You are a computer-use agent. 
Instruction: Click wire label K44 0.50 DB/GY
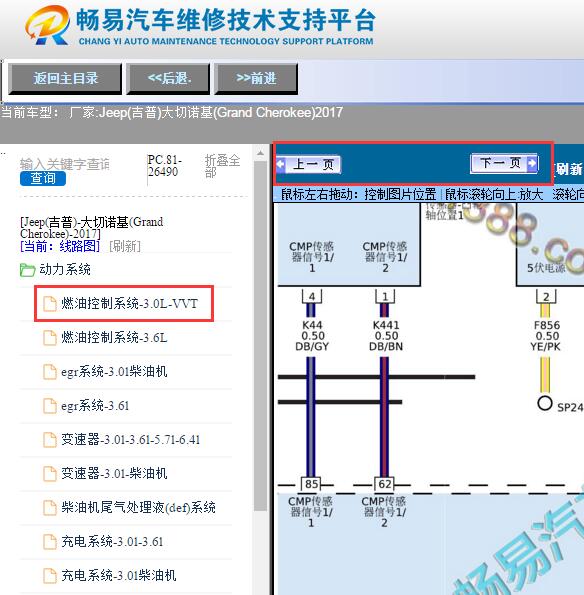click(312, 336)
